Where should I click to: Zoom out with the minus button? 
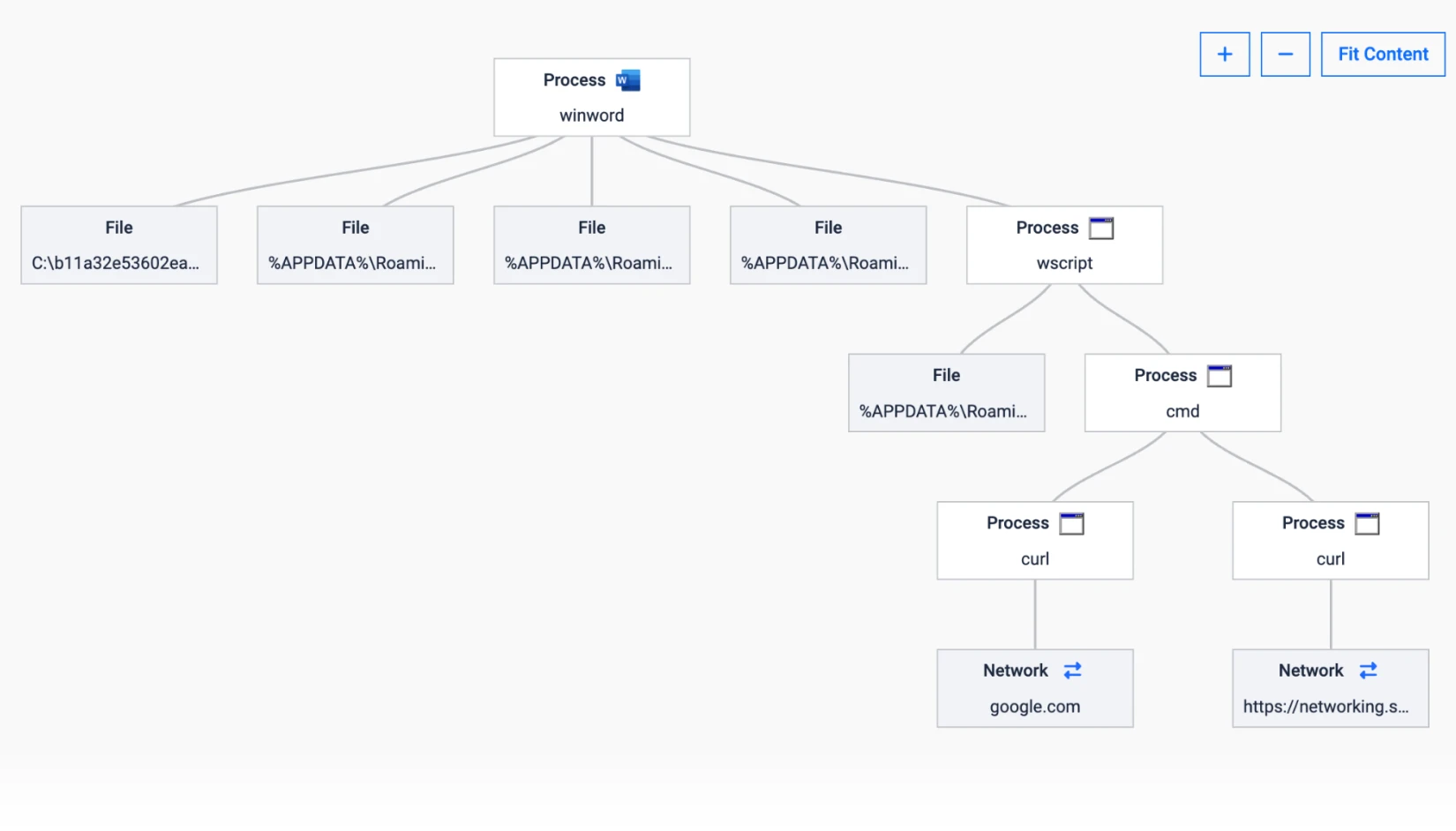[x=1285, y=55]
